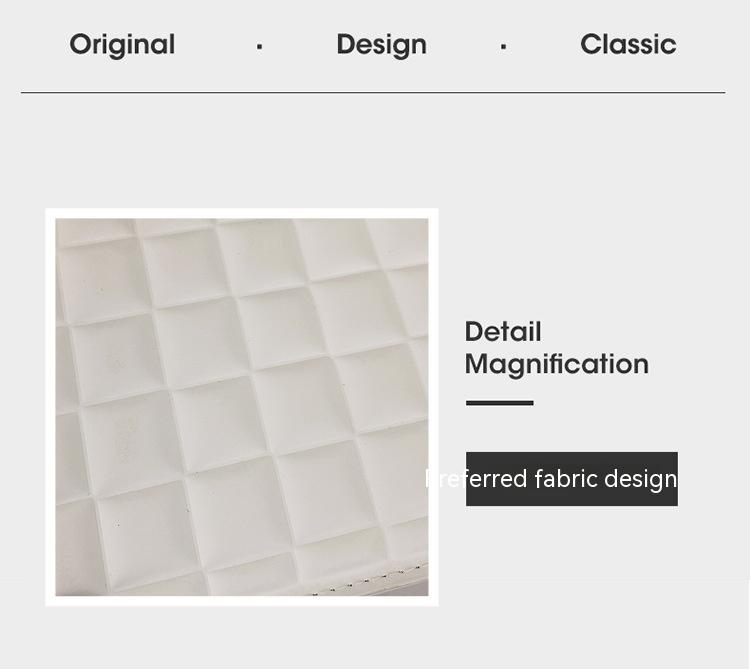The image size is (750, 669).
Task: Click the short black bar under Magnification
Action: pyautogui.click(x=499, y=403)
